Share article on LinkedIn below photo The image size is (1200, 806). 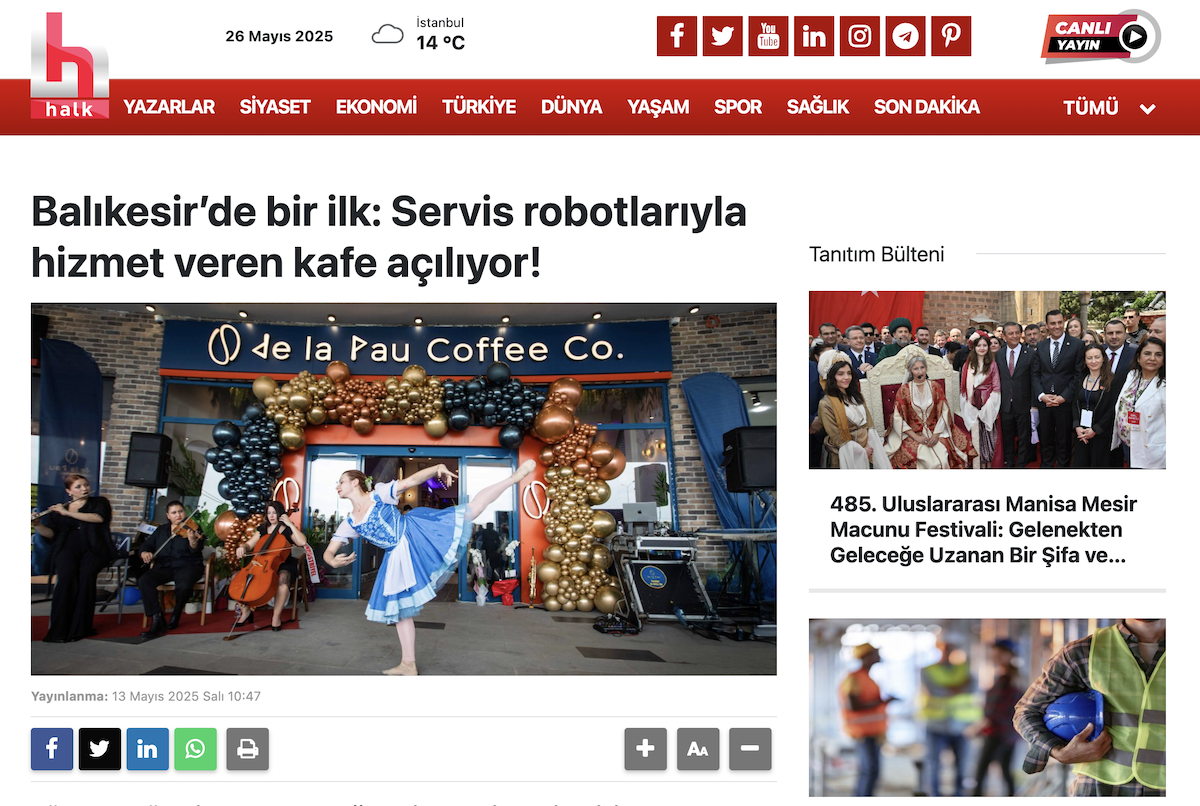pos(147,749)
